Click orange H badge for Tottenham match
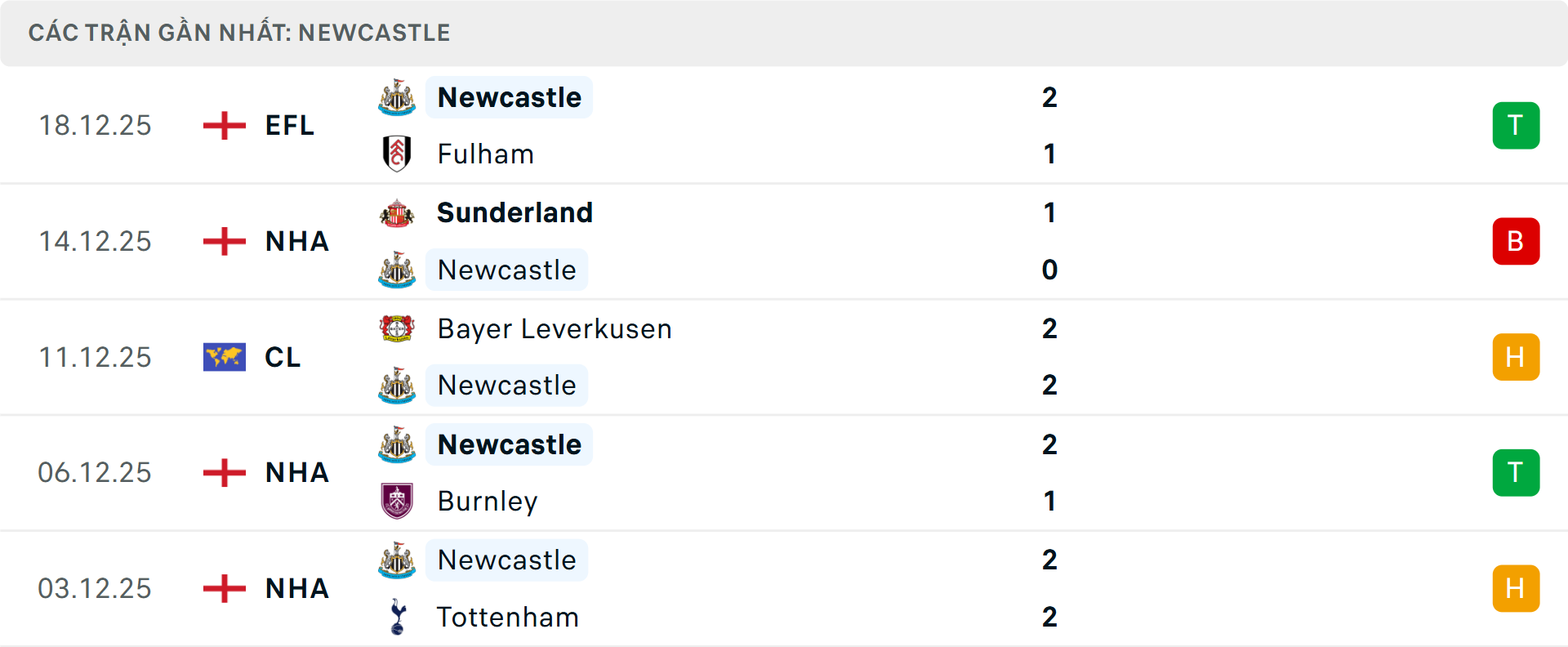1568x647 pixels. pos(1516,588)
